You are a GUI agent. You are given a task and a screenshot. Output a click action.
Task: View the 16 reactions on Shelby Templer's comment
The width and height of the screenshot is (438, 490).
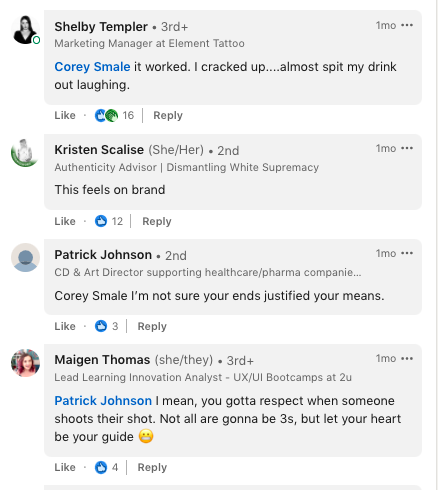(x=114, y=115)
